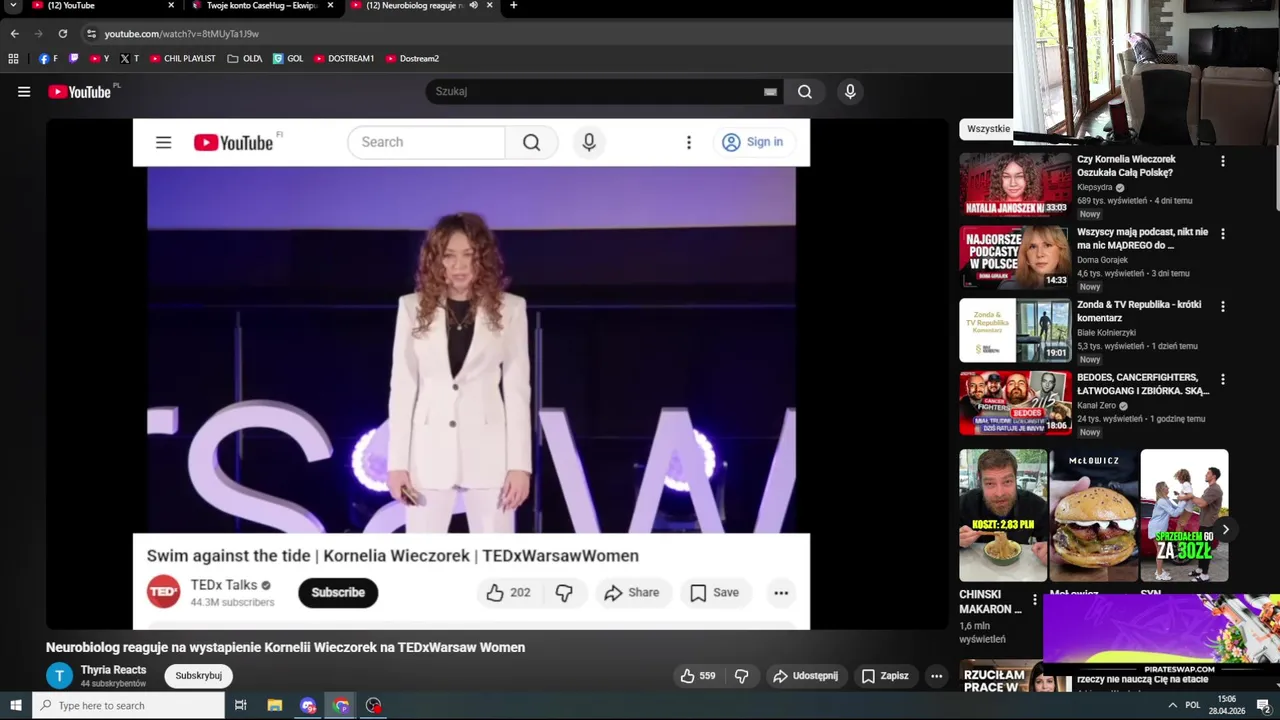Viewport: 1280px width, 720px height.
Task: Open the on-screen keyboard in the search box
Action: tap(770, 92)
